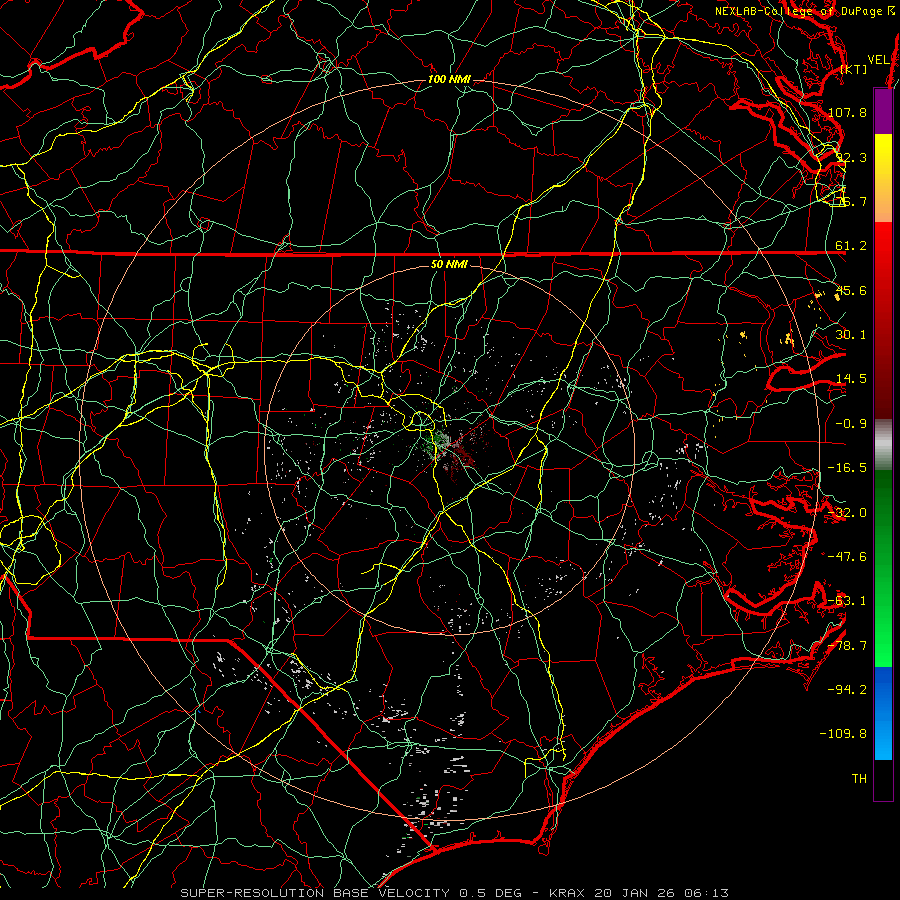Click the TH label on the legend

pos(859,779)
